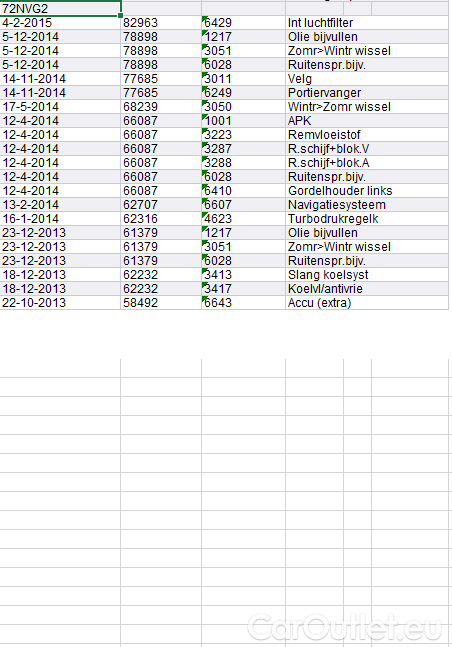This screenshot has width=452, height=647.
Task: Click the Koelvl/antivrie cell
Action: click(x=367, y=289)
